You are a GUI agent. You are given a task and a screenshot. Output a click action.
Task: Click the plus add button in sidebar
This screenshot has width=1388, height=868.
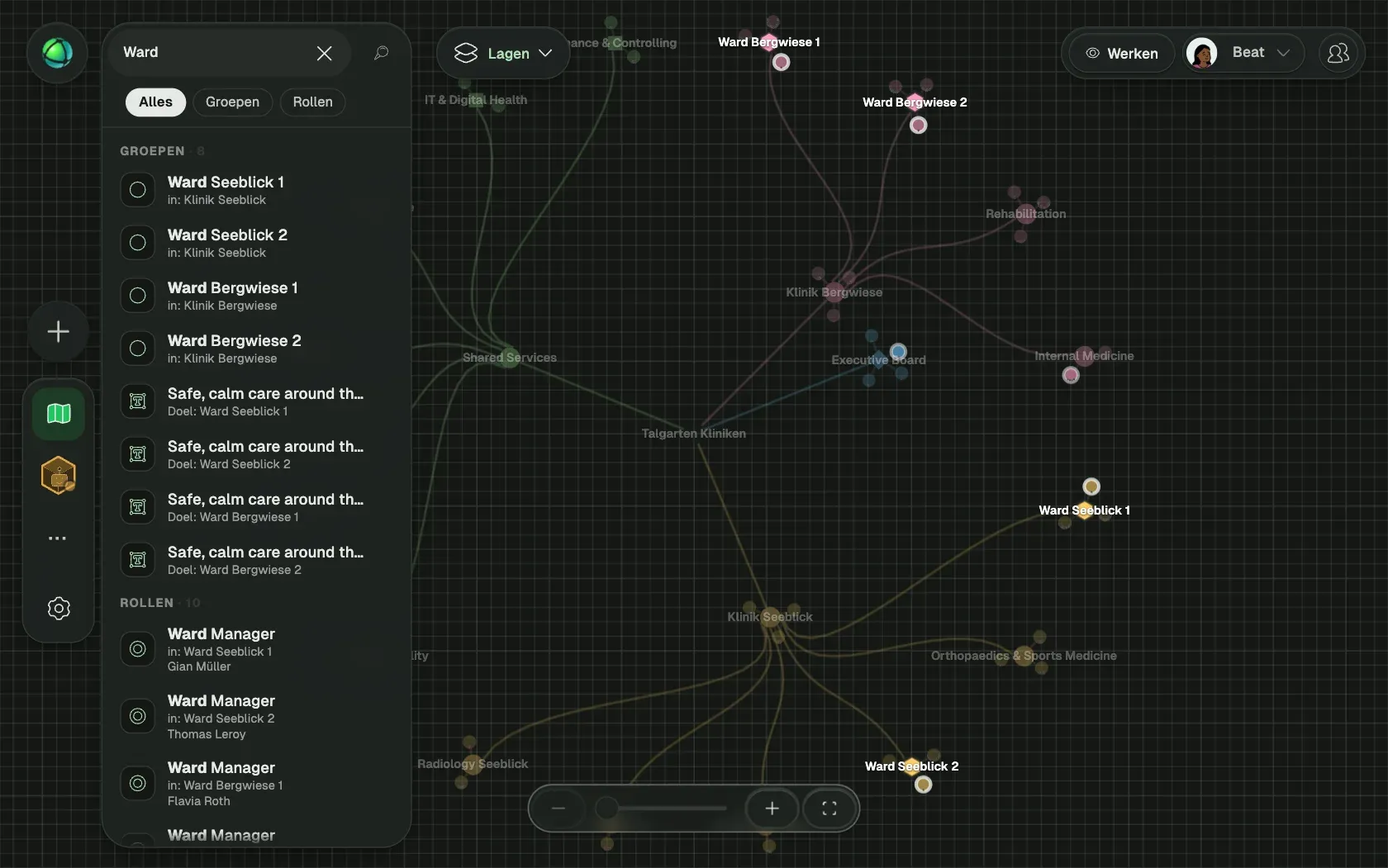click(x=58, y=332)
